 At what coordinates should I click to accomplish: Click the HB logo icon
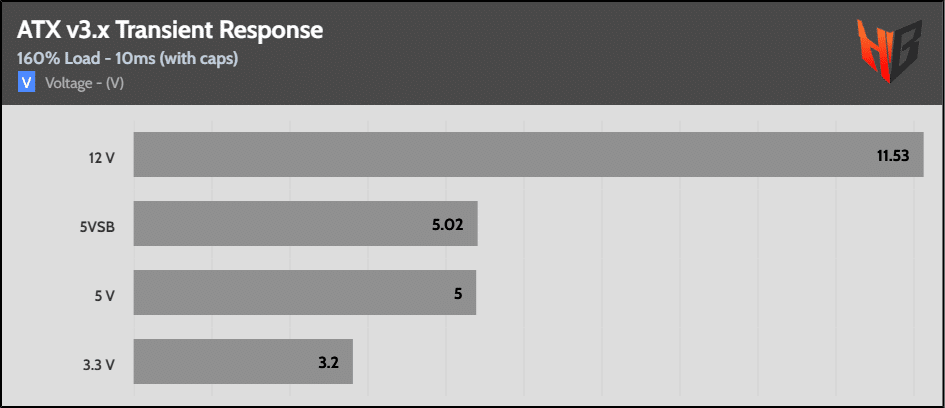[890, 51]
